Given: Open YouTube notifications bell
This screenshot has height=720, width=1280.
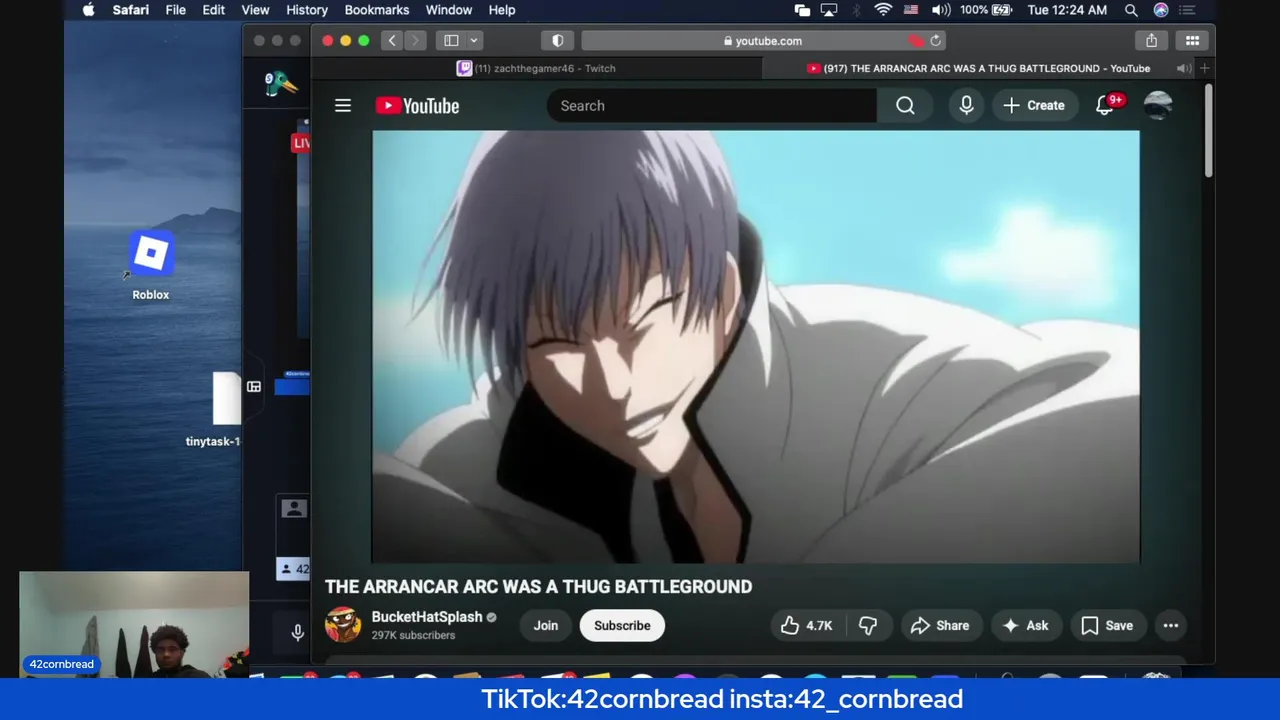Looking at the screenshot, I should point(1106,105).
